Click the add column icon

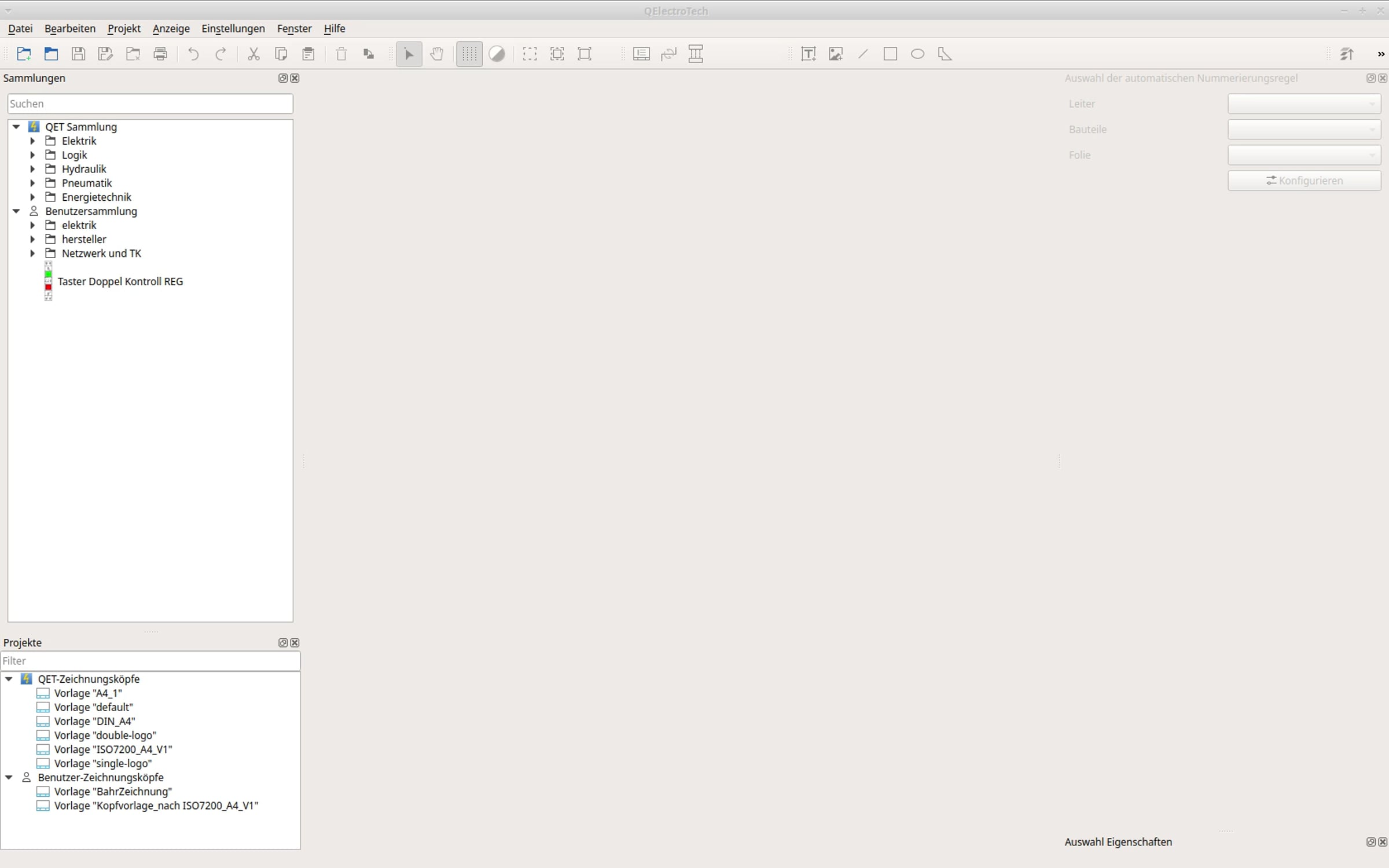coord(696,54)
